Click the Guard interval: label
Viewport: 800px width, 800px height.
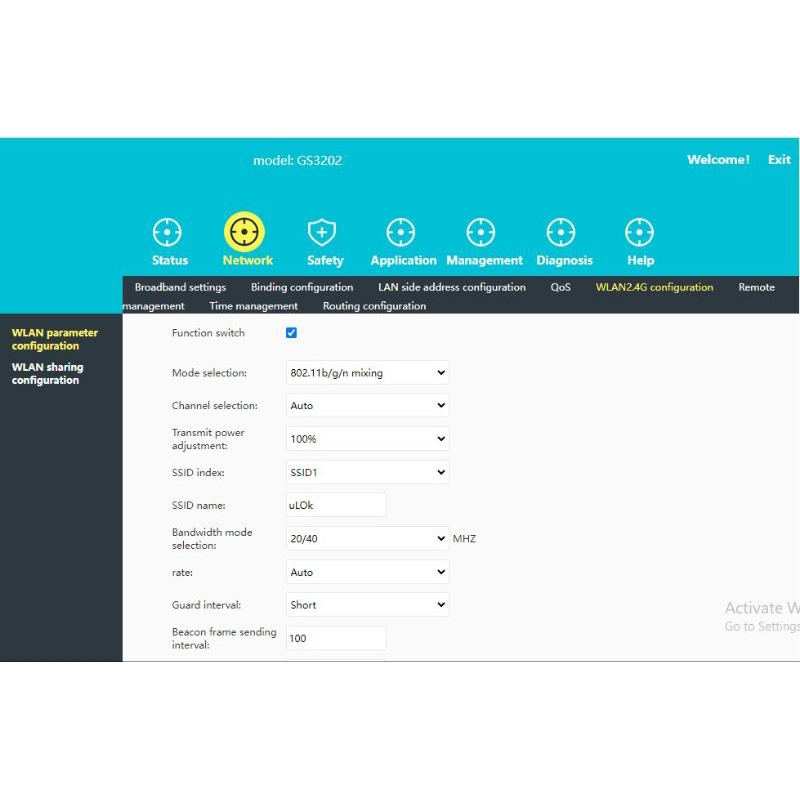pos(206,605)
